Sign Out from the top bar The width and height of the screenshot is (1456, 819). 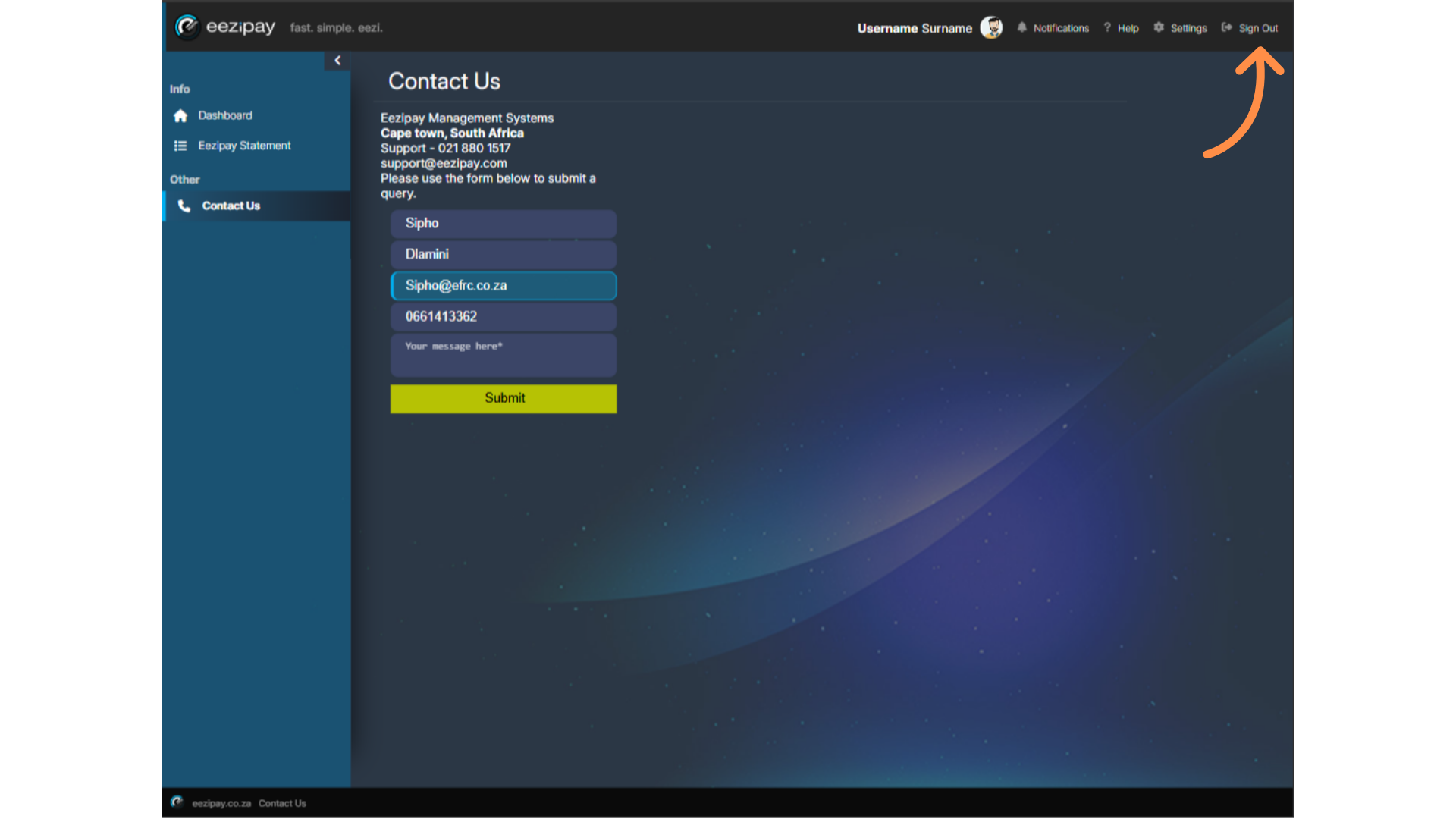pyautogui.click(x=1250, y=28)
